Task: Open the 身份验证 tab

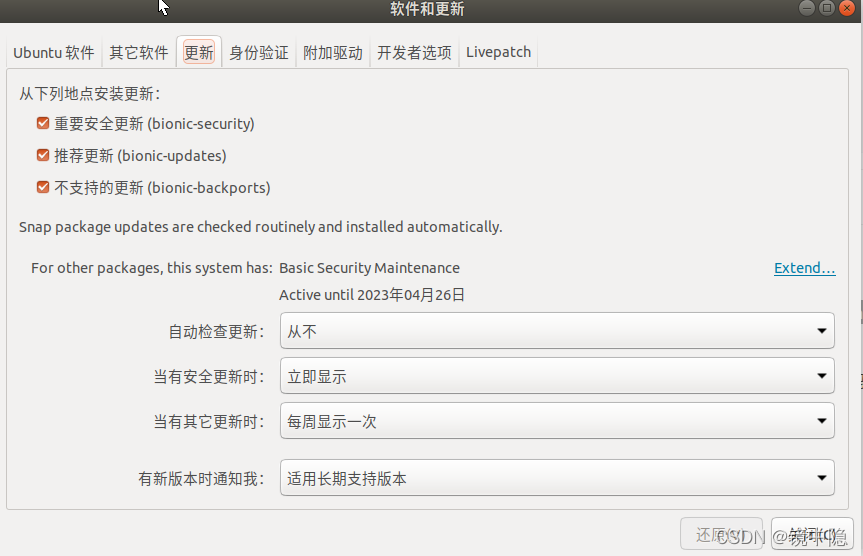Action: [x=259, y=52]
